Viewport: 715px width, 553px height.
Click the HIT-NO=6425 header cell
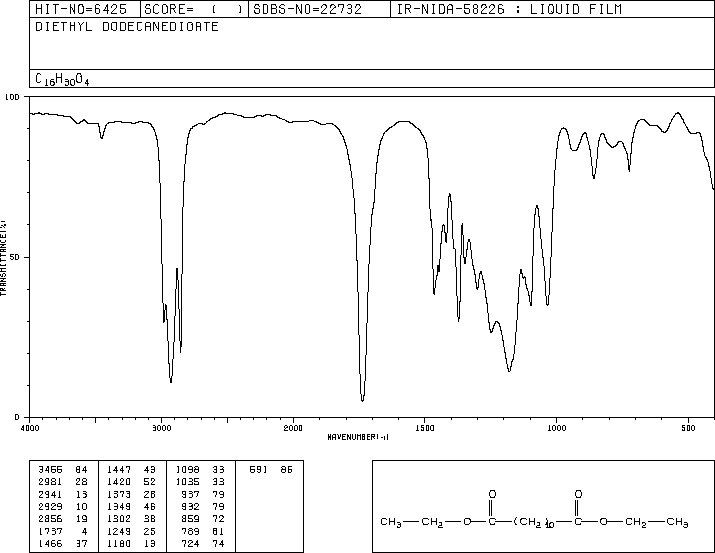point(85,10)
